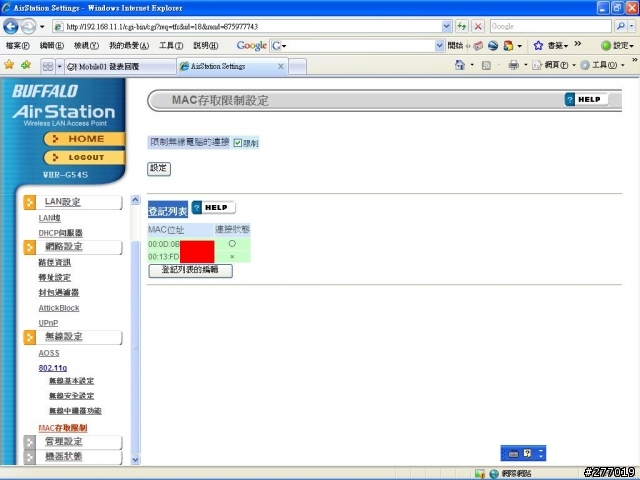640x480 pixels.
Task: Open the 轉址設定 link
Action: (54, 278)
